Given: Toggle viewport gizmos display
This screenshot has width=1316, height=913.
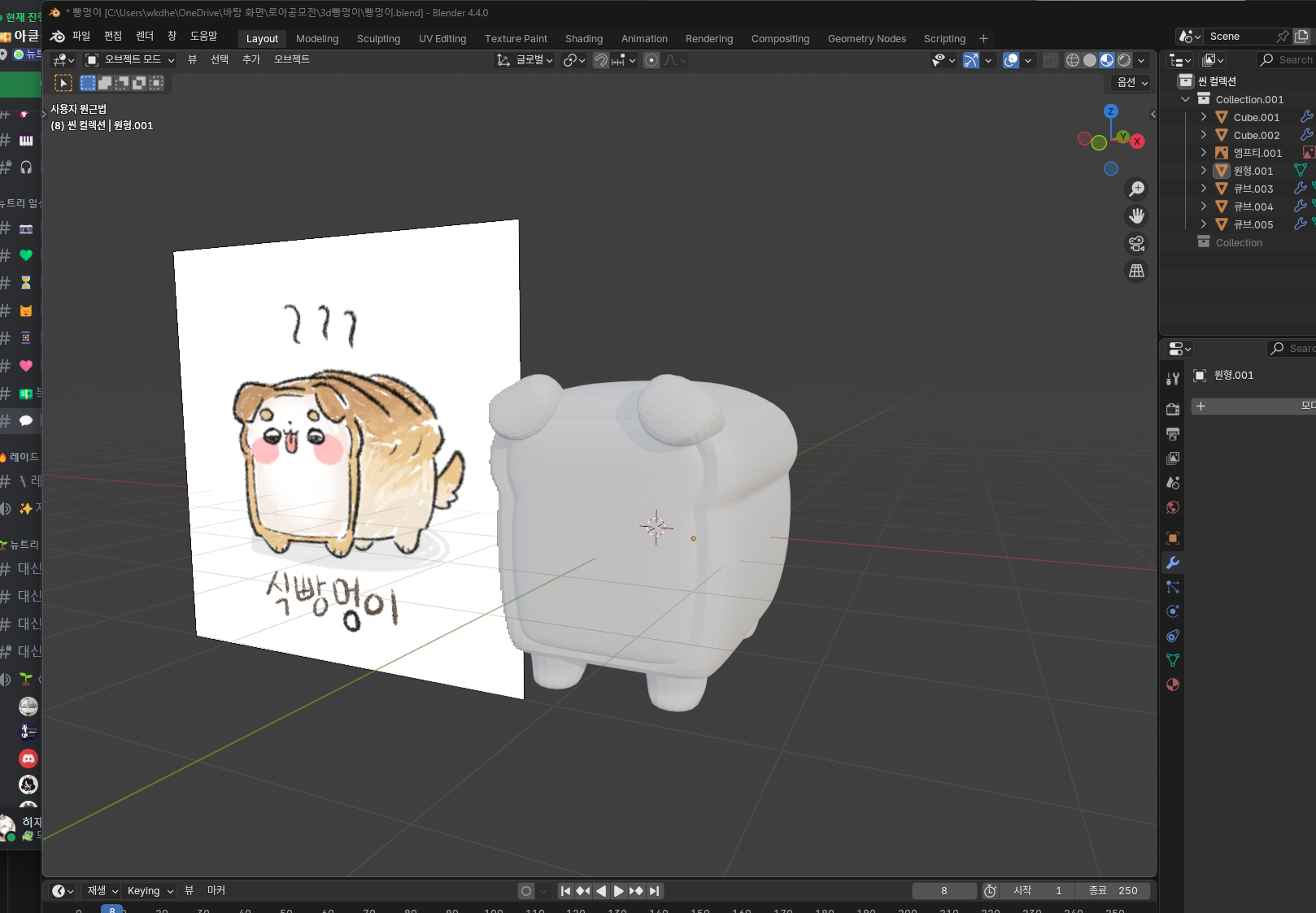Looking at the screenshot, I should click(971, 60).
